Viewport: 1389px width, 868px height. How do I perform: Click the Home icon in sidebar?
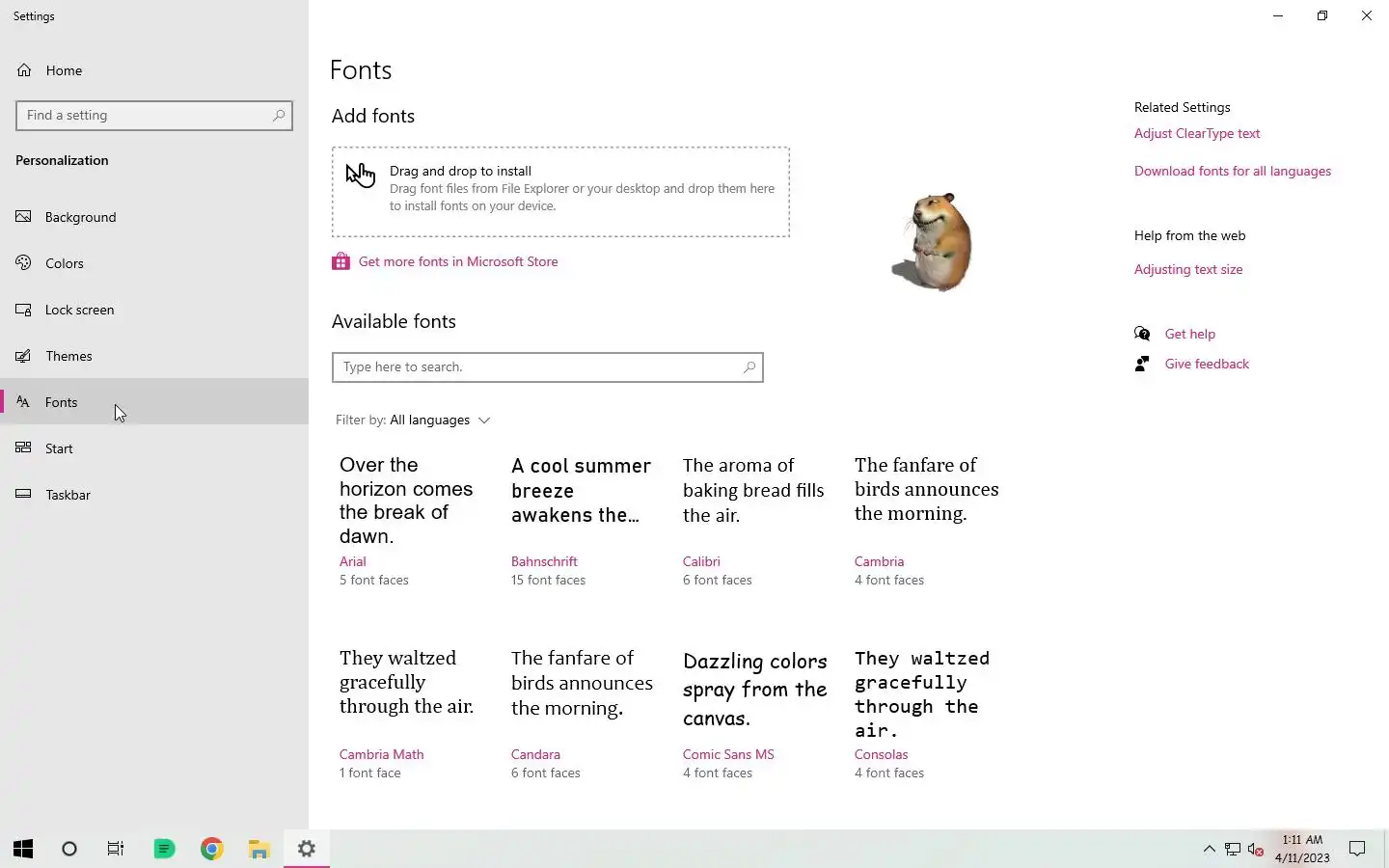point(24,70)
